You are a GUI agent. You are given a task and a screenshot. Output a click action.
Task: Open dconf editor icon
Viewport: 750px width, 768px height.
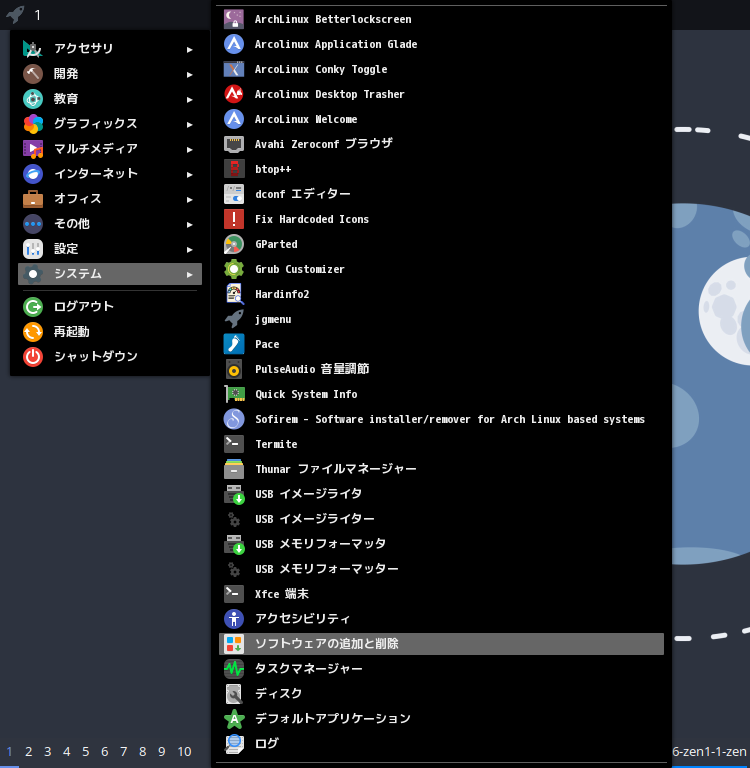coord(234,194)
